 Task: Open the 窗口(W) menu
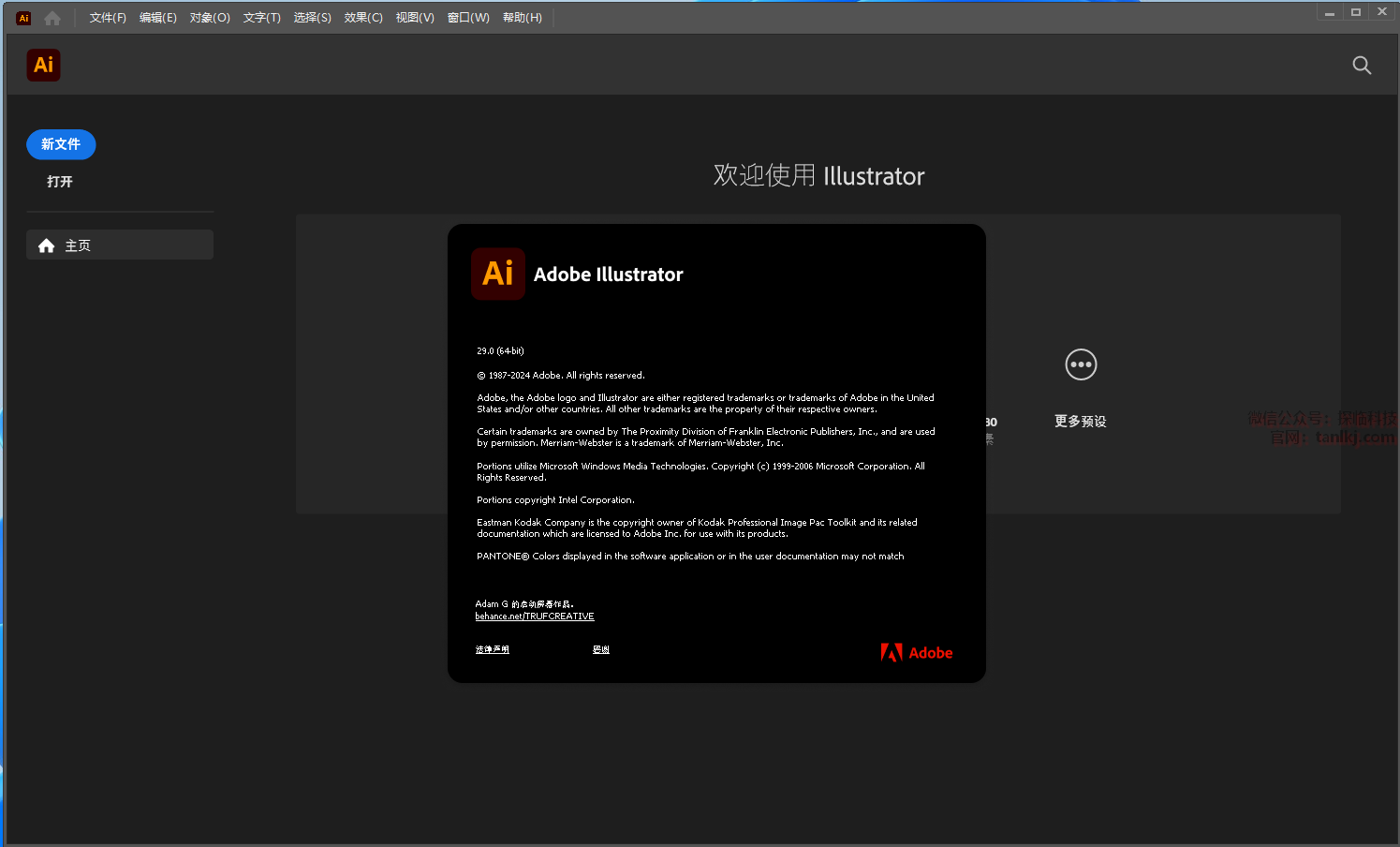[468, 18]
